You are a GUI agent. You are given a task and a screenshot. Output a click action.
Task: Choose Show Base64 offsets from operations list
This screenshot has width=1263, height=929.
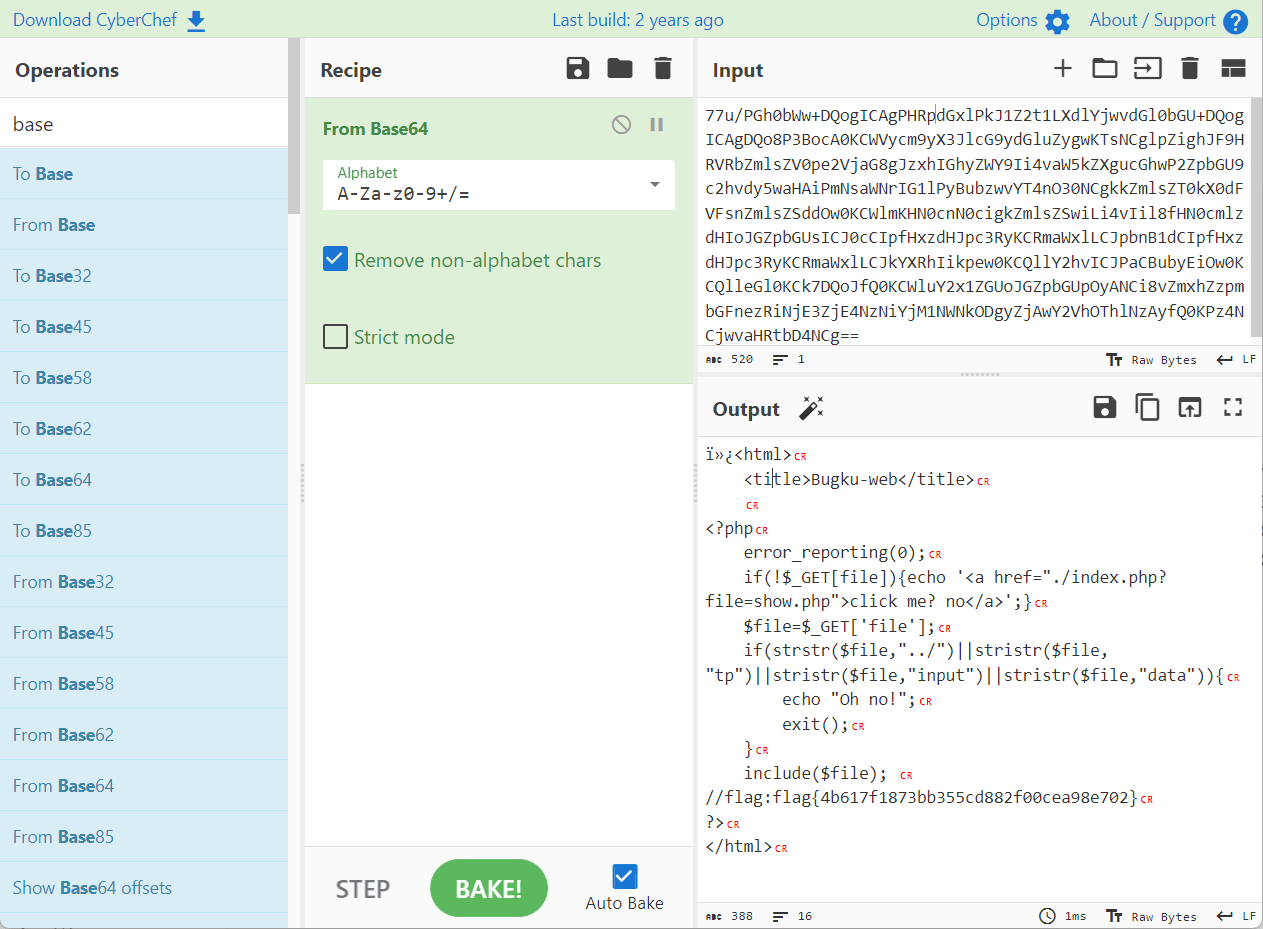(92, 888)
